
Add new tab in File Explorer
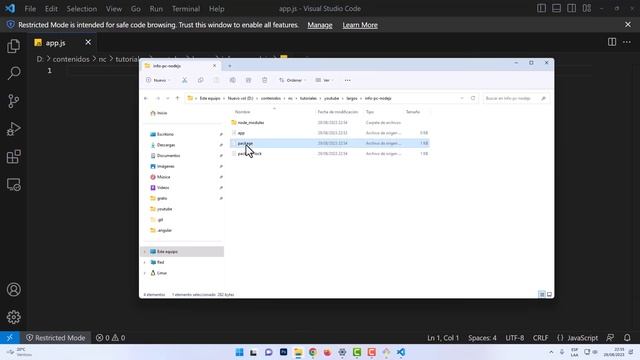[230, 66]
